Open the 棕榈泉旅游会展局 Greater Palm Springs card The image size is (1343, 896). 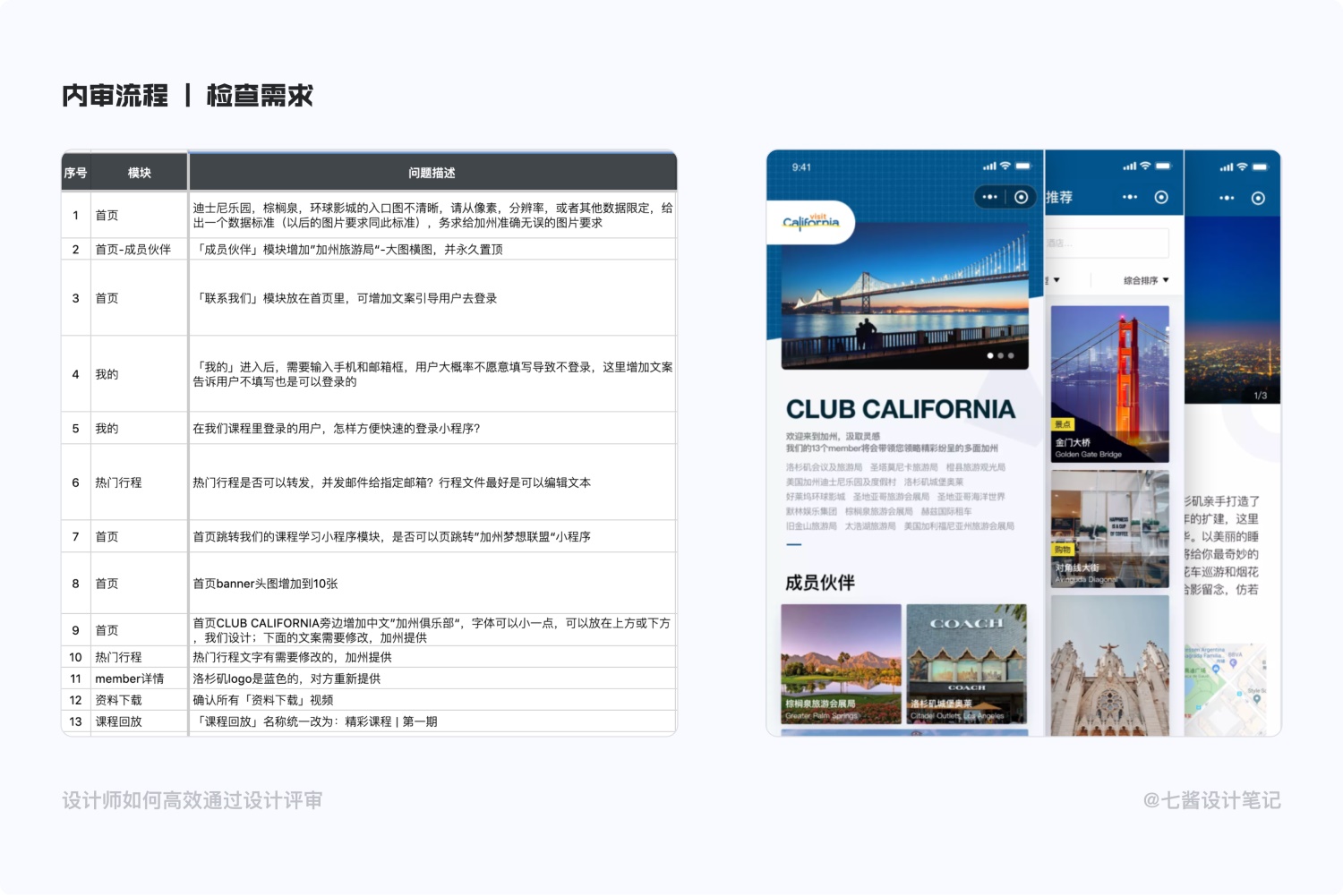click(841, 663)
